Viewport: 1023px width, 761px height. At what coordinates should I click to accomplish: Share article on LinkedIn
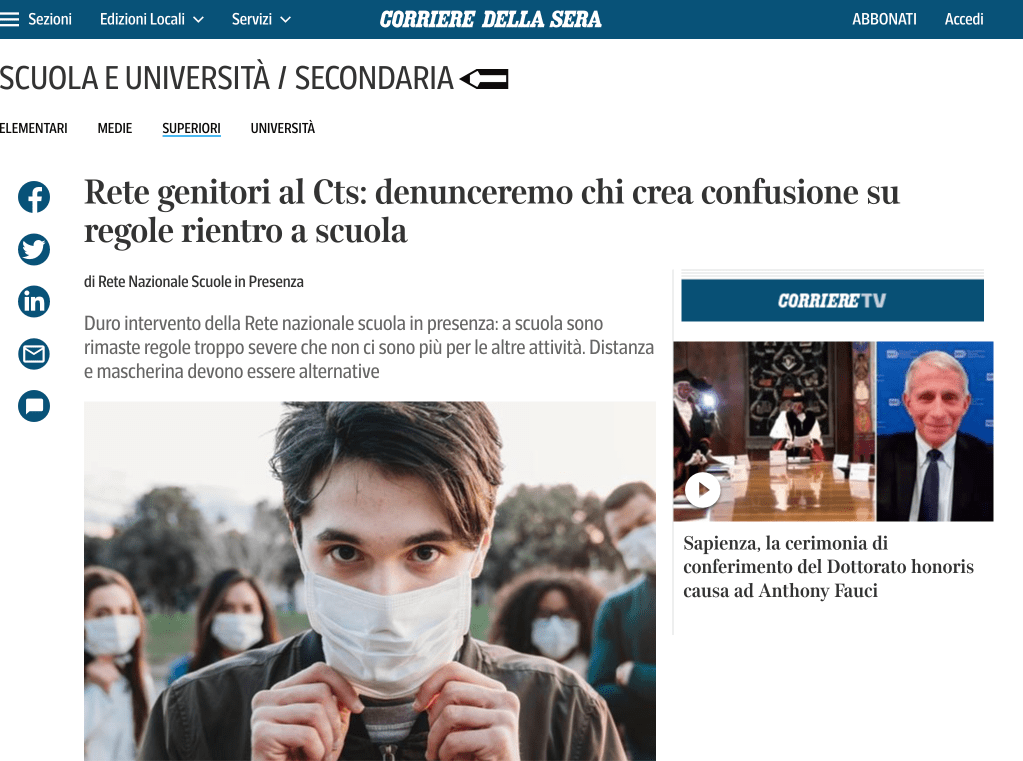(x=34, y=302)
